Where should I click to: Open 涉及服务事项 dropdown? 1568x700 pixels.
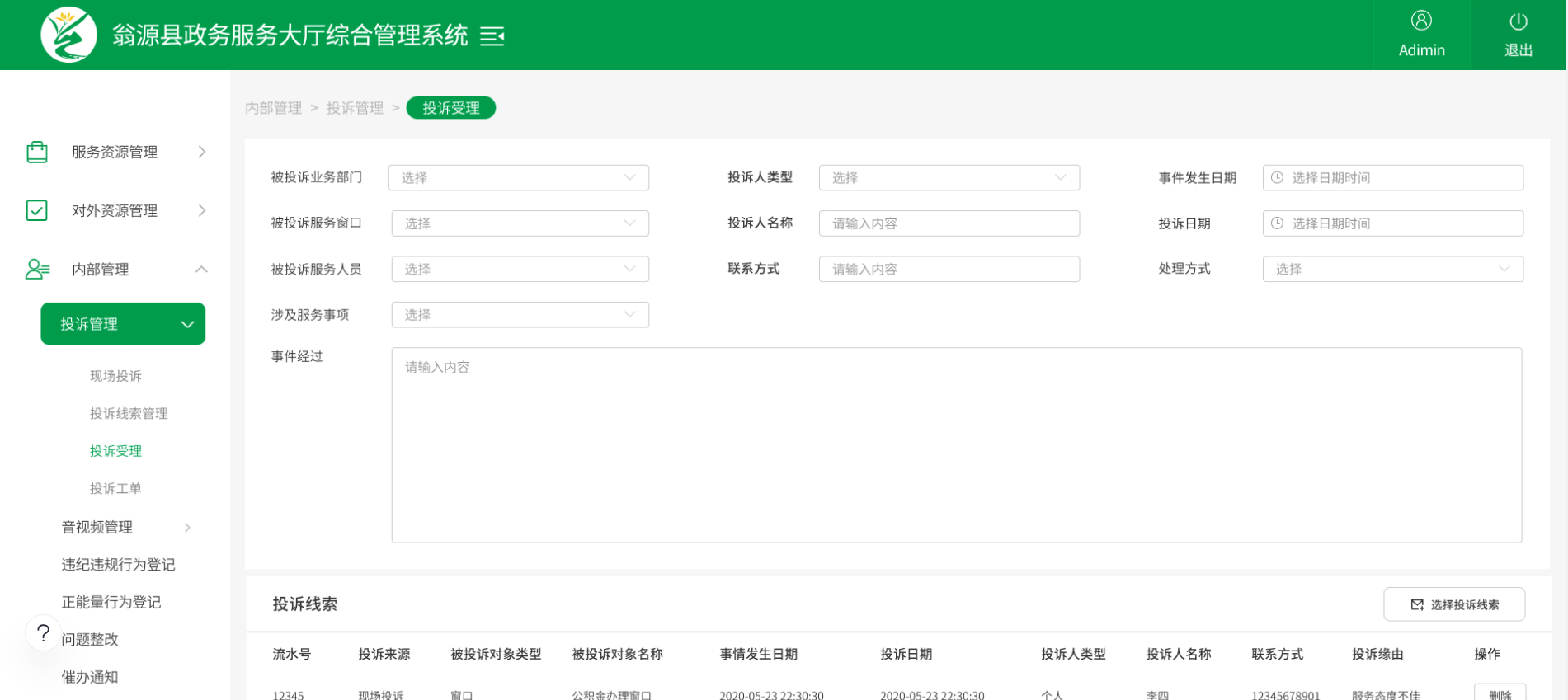click(x=520, y=315)
